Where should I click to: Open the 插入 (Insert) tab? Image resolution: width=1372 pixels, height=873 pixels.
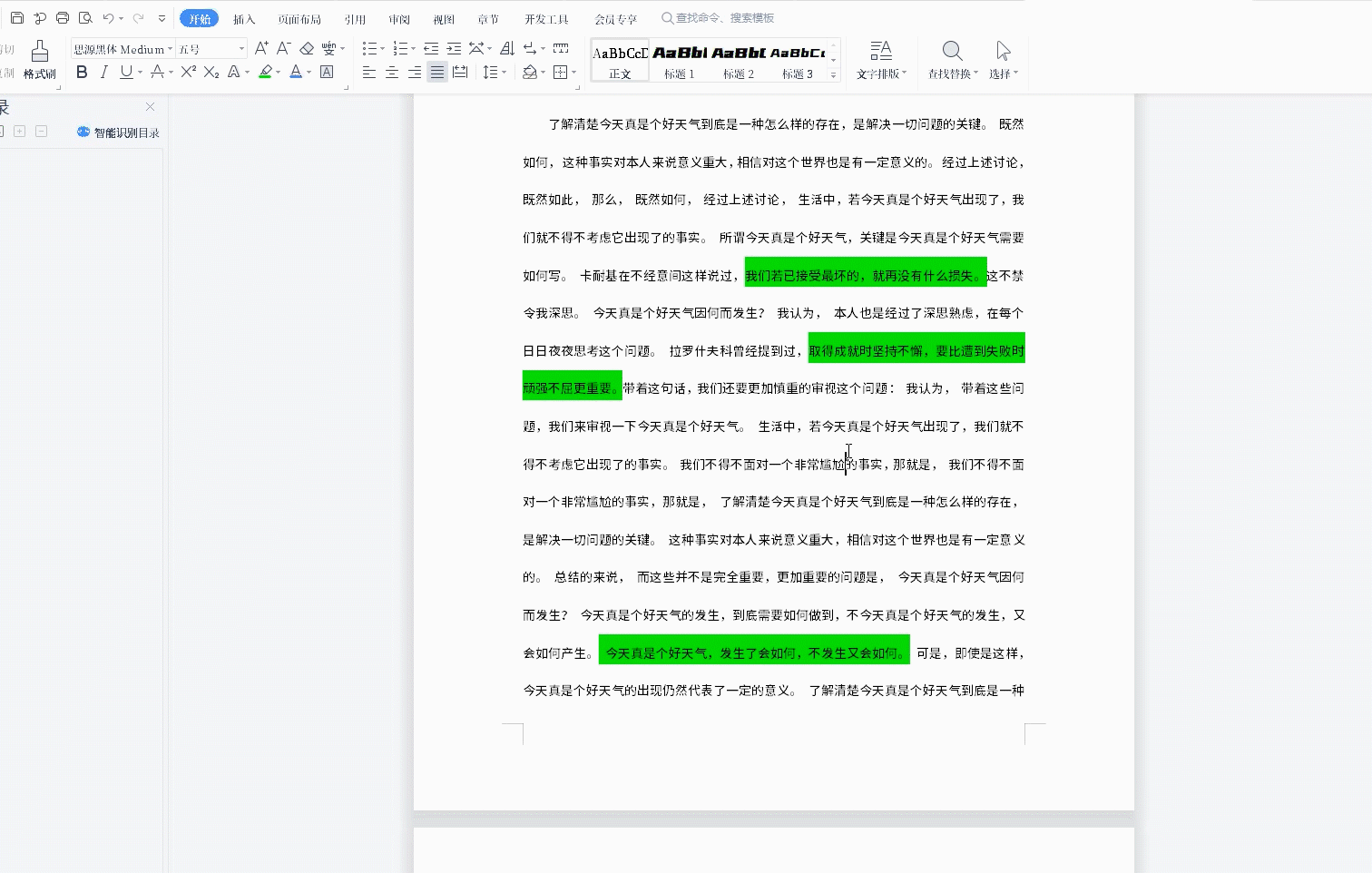tap(244, 19)
